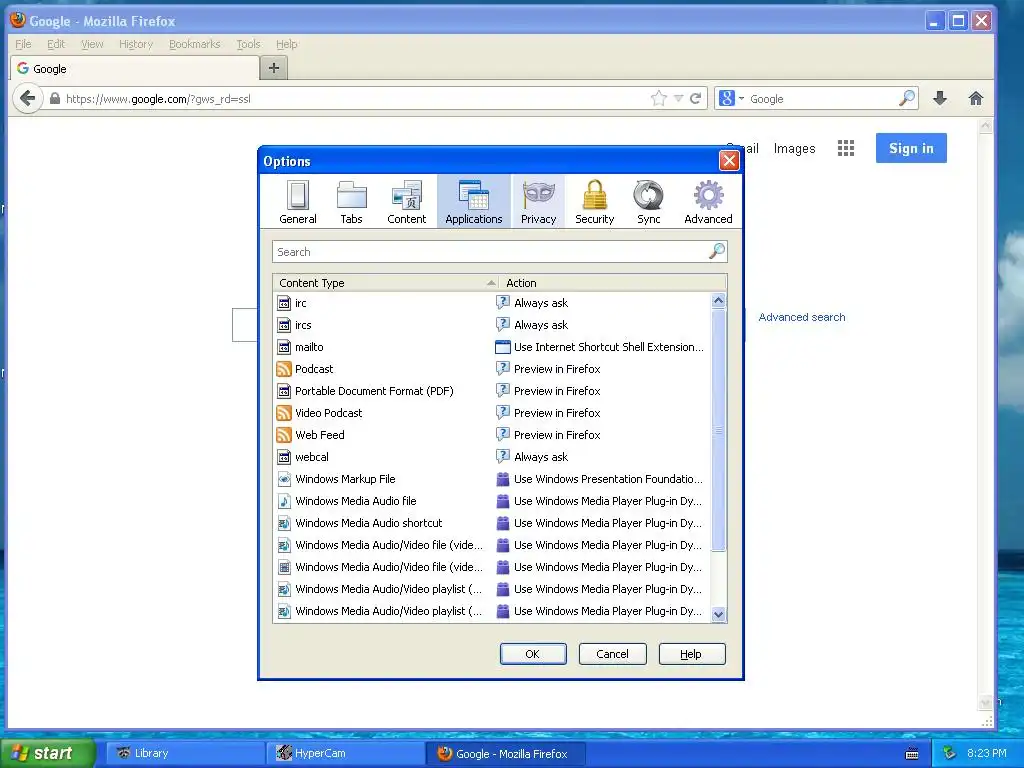Screen dimensions: 1024x768
Task: Open the History menu
Action: pos(136,44)
